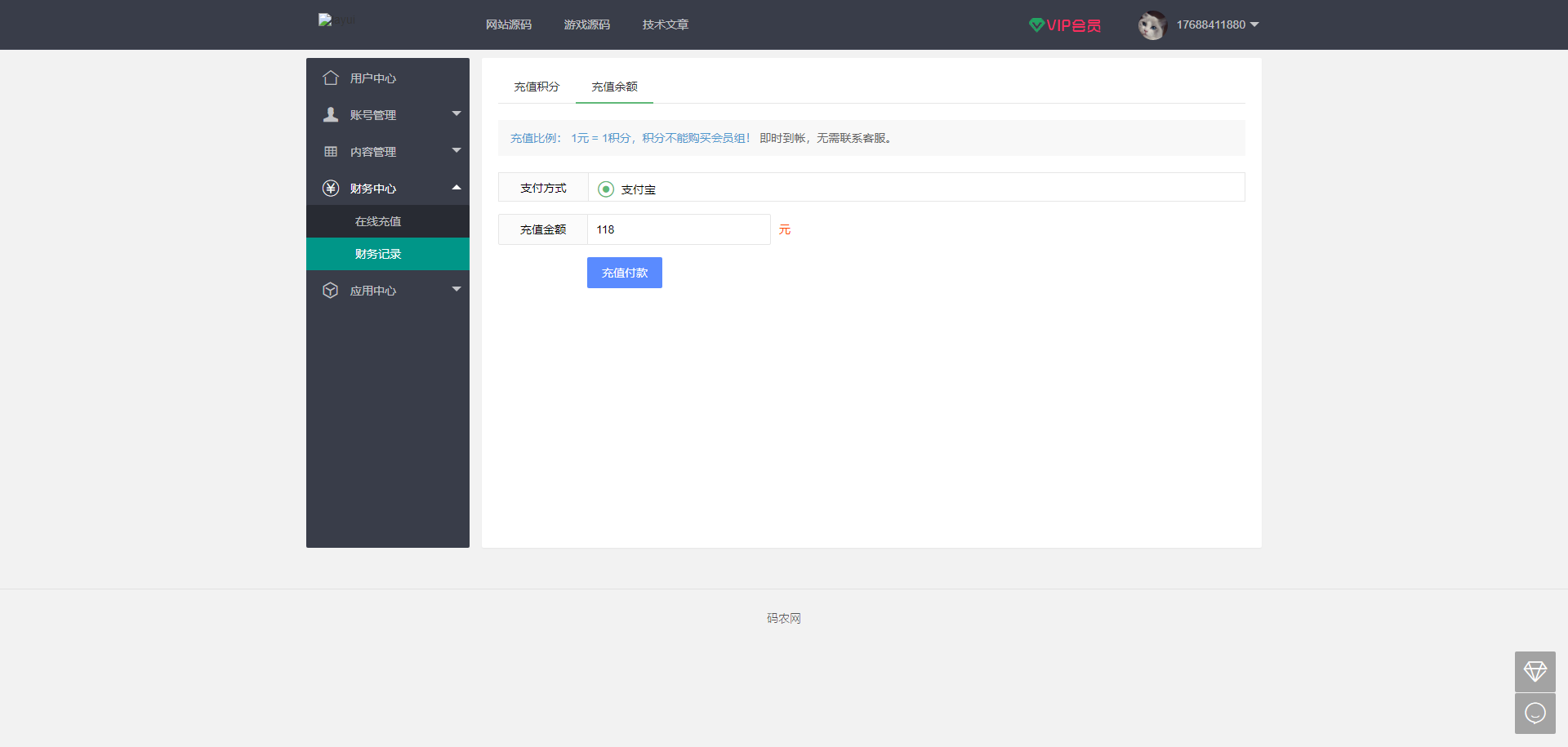Select the 支付宝 payment radio button
This screenshot has height=747, width=1568.
[605, 189]
